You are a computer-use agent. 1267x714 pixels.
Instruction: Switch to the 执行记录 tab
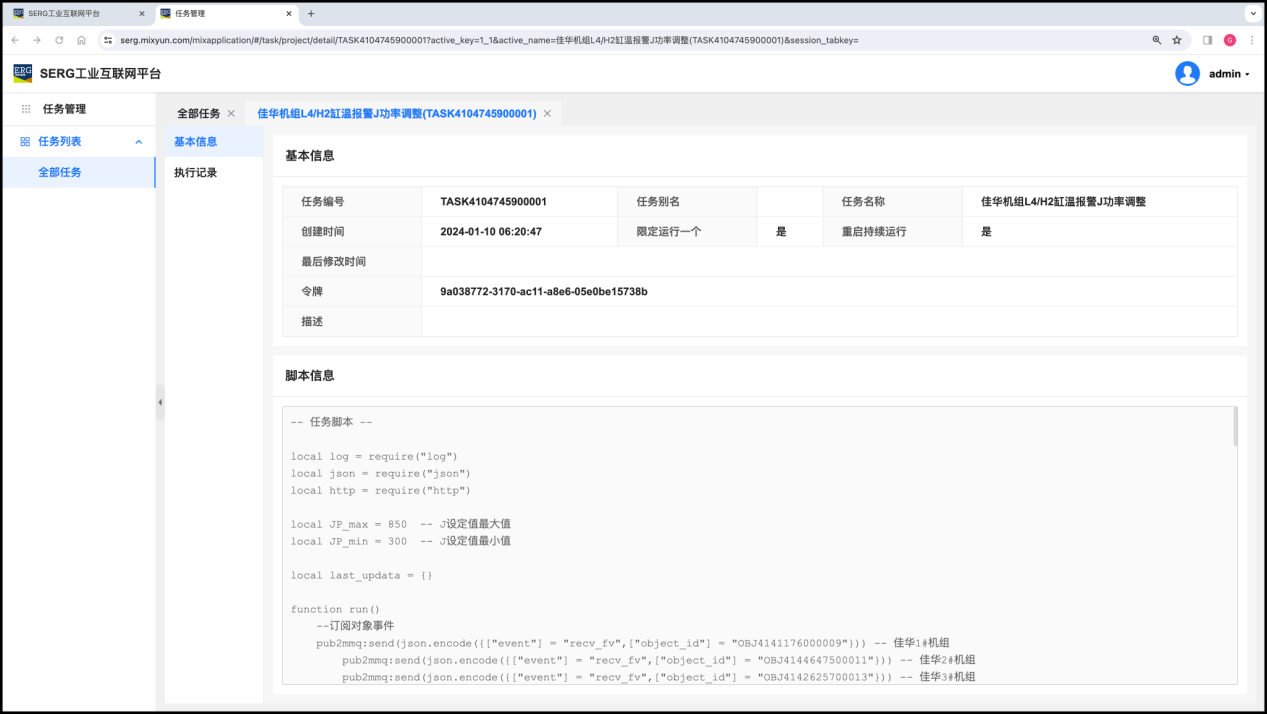[195, 173]
